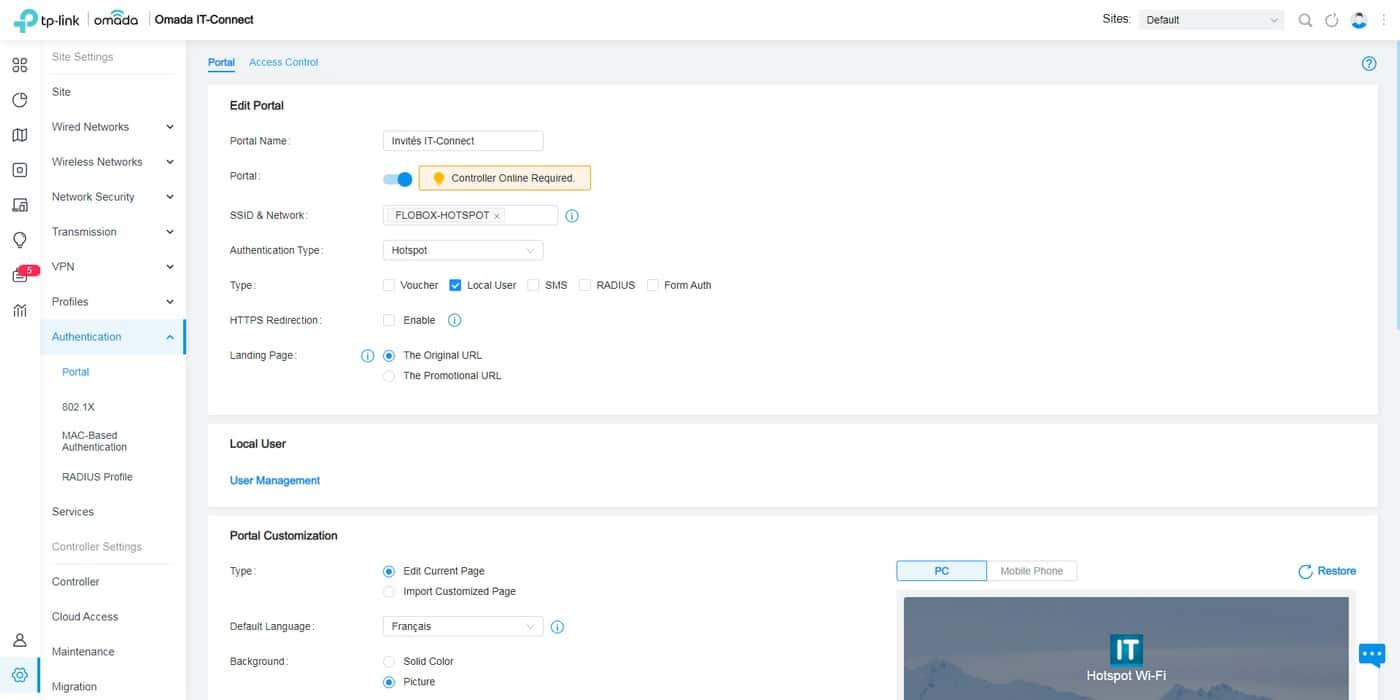The height and width of the screenshot is (700, 1400).
Task: Expand the Wireless Networks menu section
Action: [x=112, y=162]
